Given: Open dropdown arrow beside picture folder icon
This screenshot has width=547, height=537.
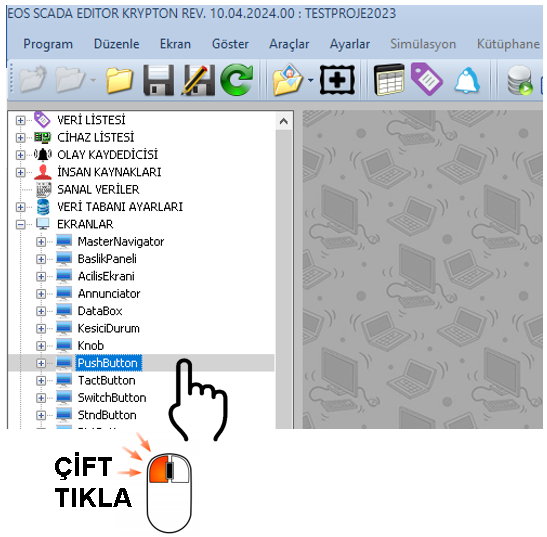Looking at the screenshot, I should coord(310,81).
